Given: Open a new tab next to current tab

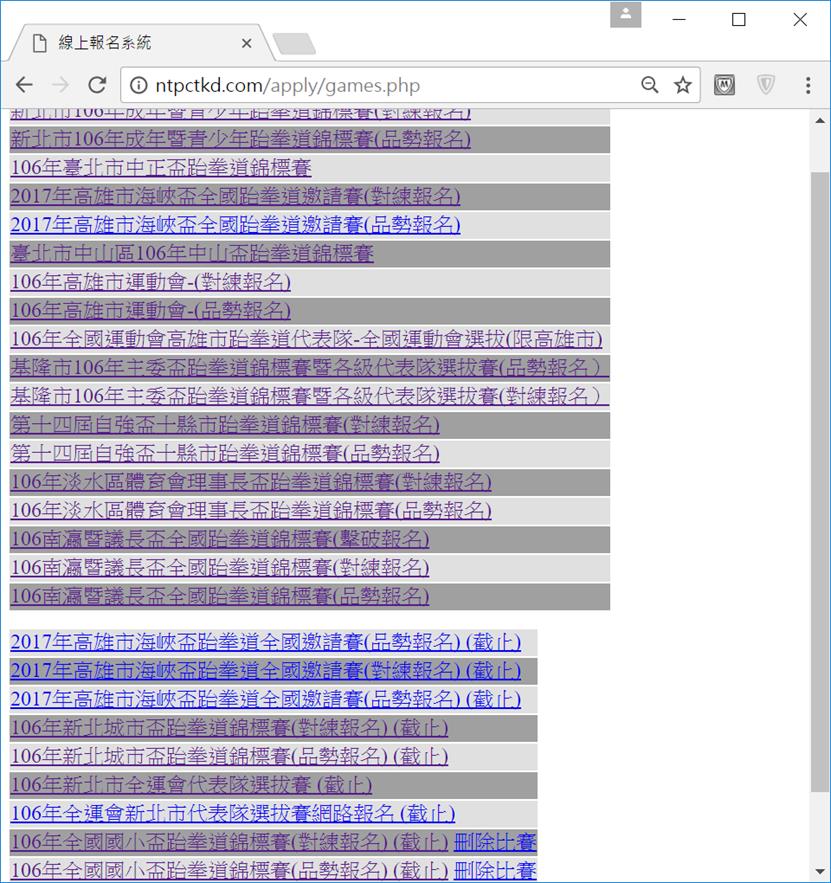Looking at the screenshot, I should 294,43.
